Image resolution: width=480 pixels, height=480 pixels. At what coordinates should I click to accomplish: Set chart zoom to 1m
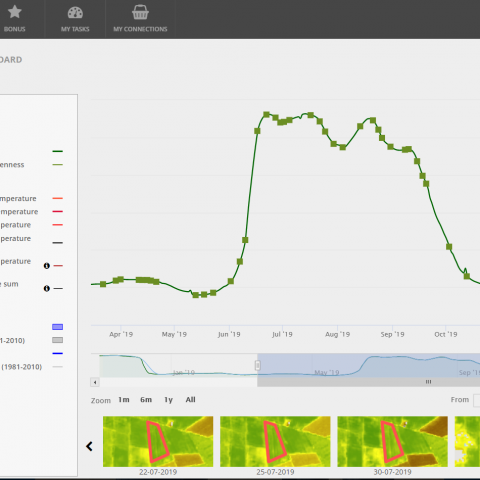[x=124, y=400]
